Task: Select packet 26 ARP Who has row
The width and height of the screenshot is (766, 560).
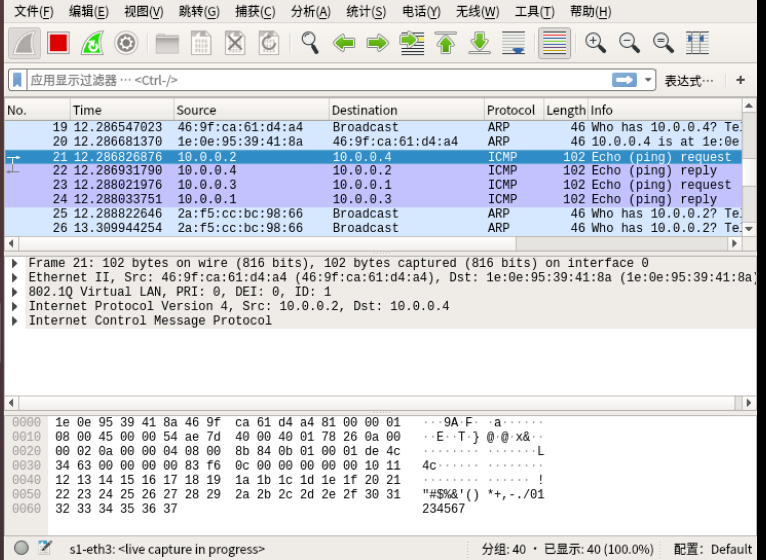Action: point(373,228)
